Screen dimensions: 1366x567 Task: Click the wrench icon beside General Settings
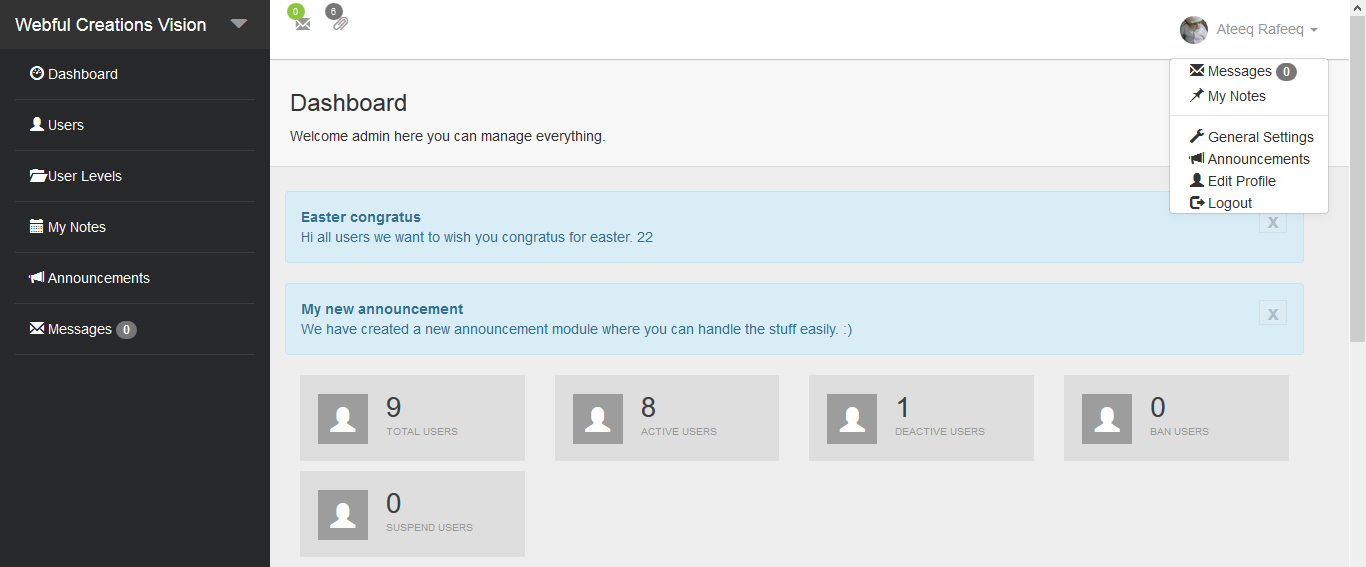pos(1196,137)
